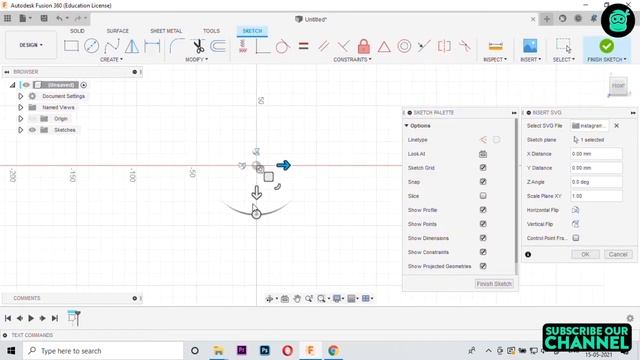Open Chrome from the Windows taskbar
The image size is (640, 360).
point(333,351)
